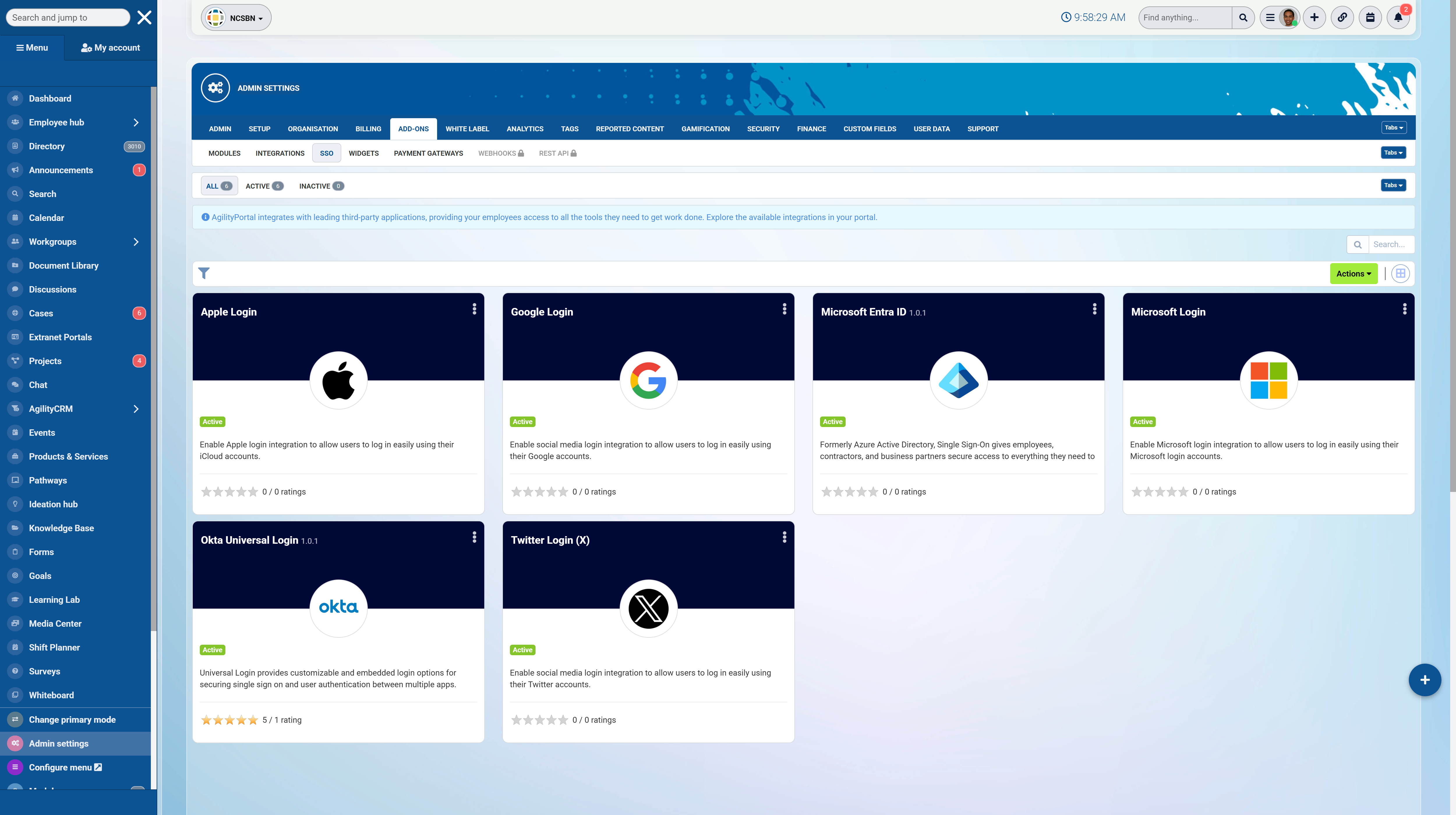
Task: Switch to Security tab
Action: 763,129
